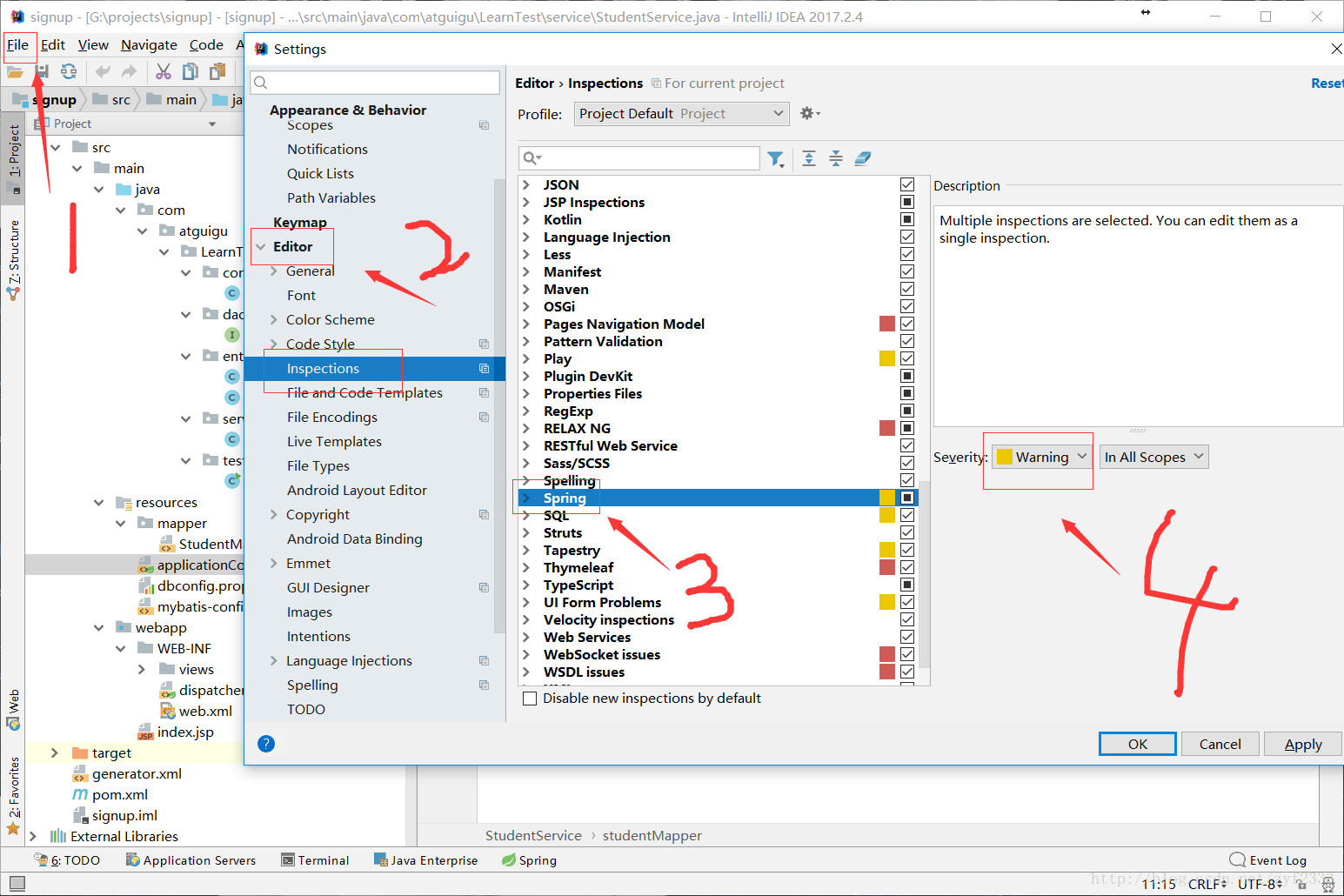Image resolution: width=1344 pixels, height=896 pixels.
Task: Open the Z: Structure side panel
Action: pyautogui.click(x=13, y=259)
